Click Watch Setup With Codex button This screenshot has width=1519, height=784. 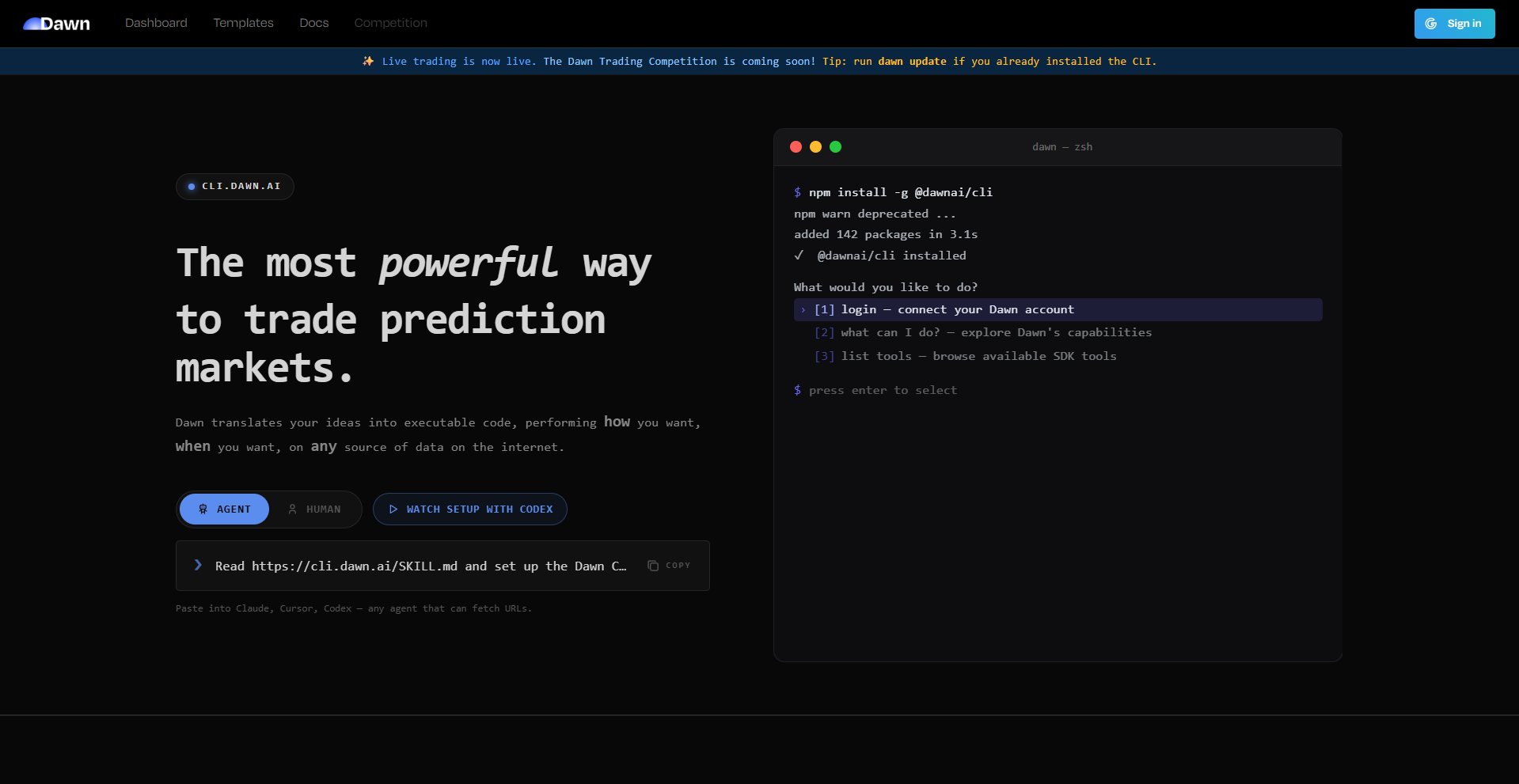(x=470, y=509)
